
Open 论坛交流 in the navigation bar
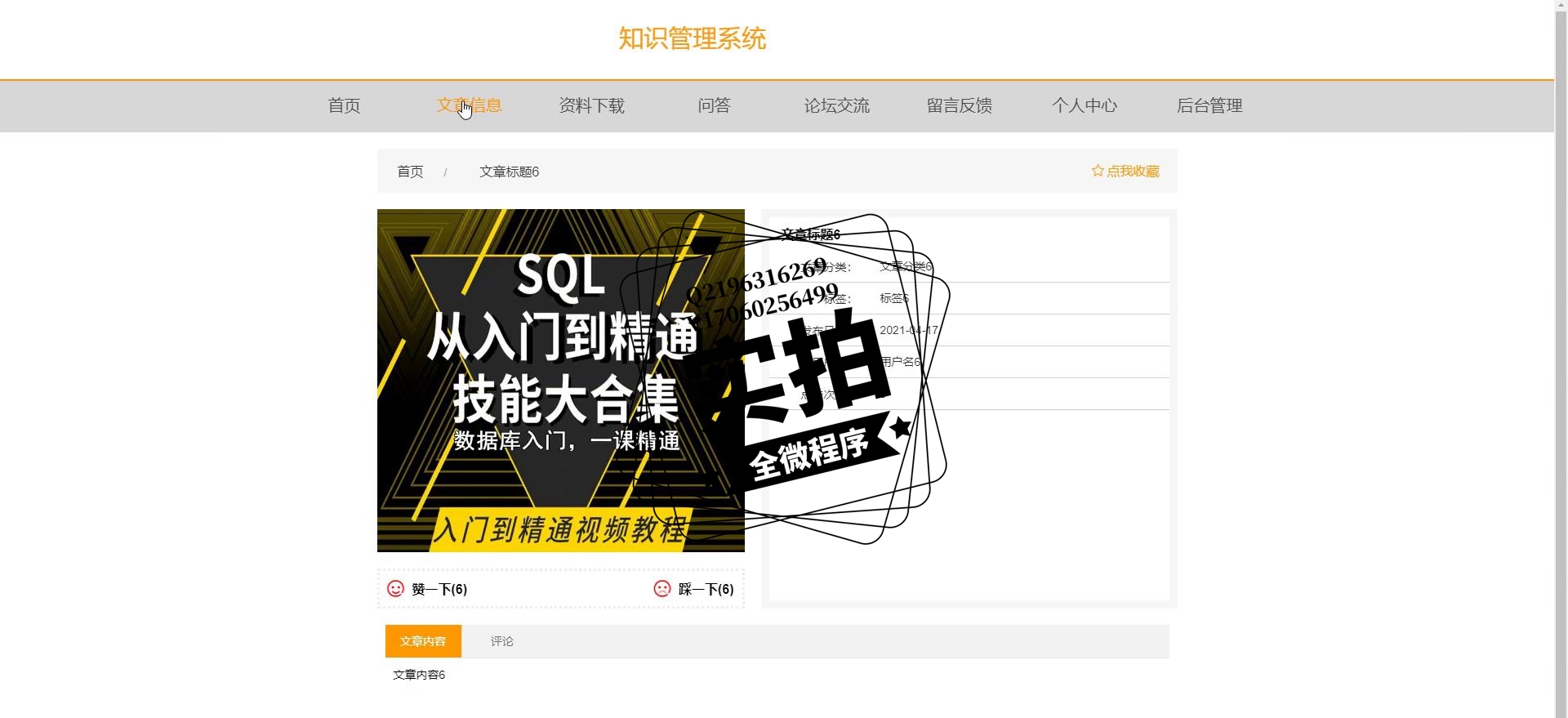tap(836, 105)
